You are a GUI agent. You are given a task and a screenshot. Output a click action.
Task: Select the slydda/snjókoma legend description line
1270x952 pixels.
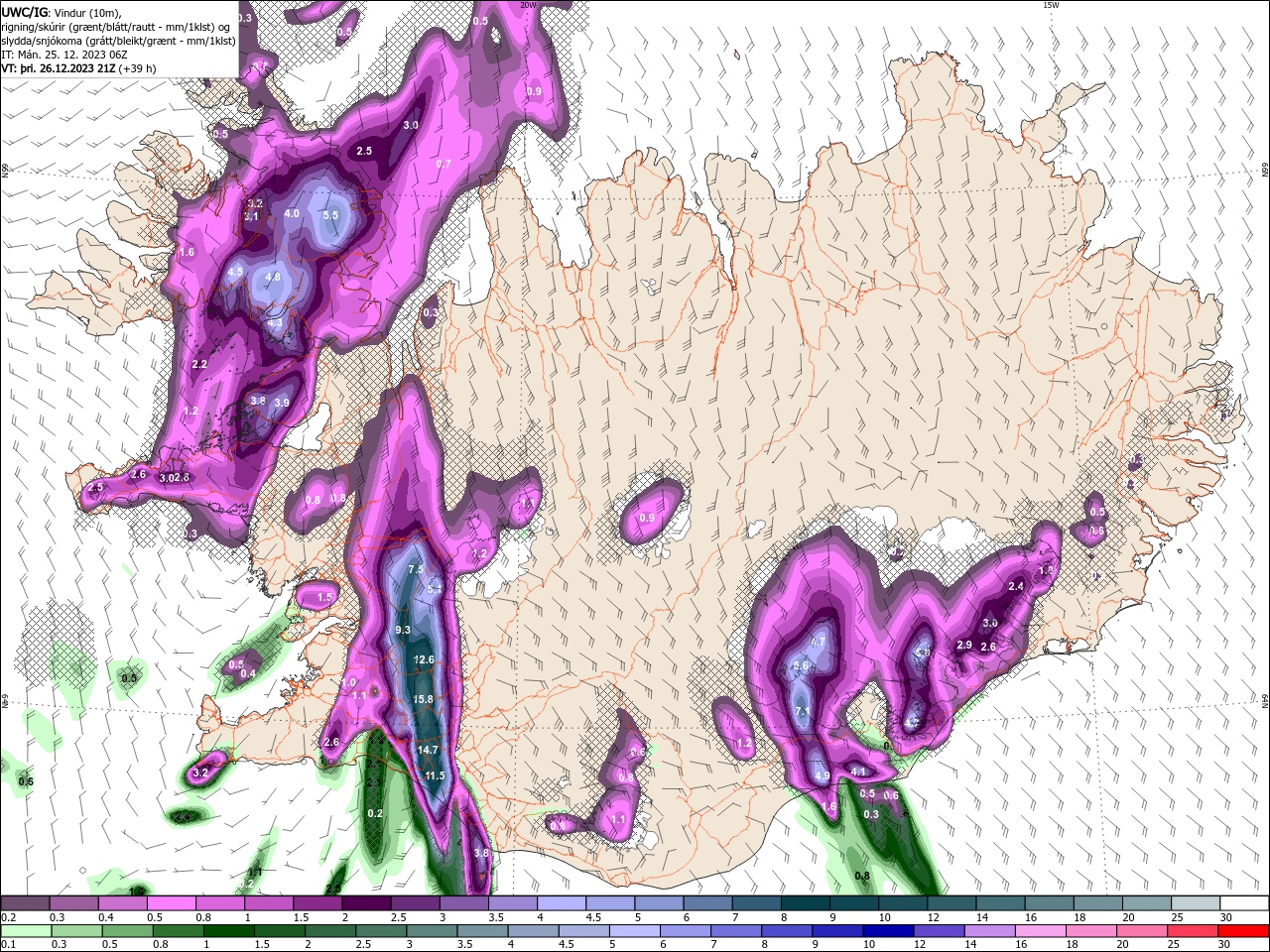118,41
